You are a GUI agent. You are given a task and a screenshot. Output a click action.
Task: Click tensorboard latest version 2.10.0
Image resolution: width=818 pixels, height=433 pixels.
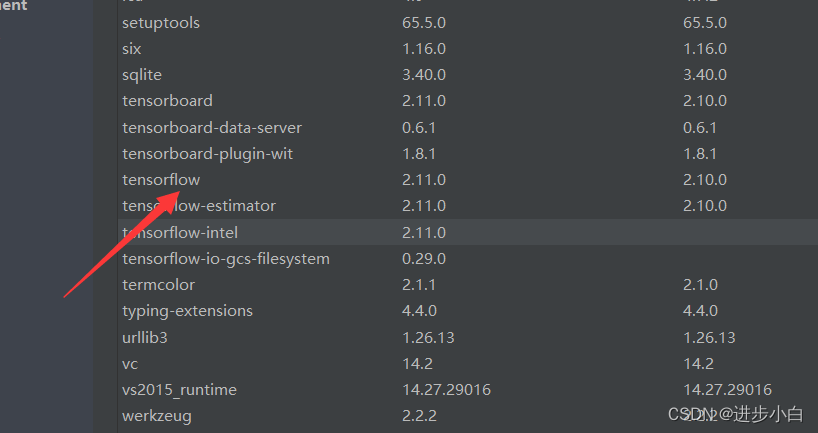click(704, 101)
